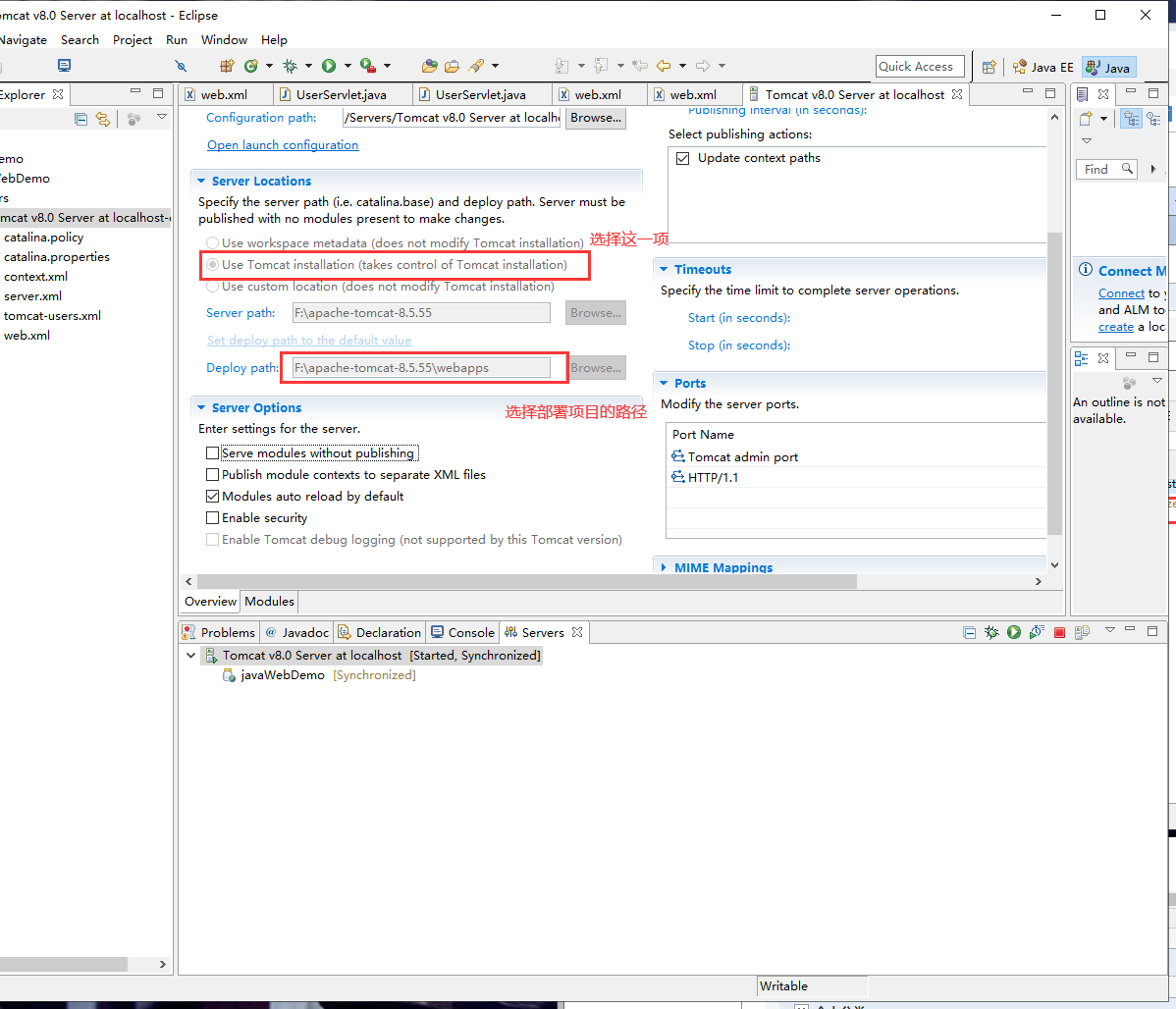Select Use Tomcat installation radio button
The width and height of the screenshot is (1176, 1009).
[212, 265]
